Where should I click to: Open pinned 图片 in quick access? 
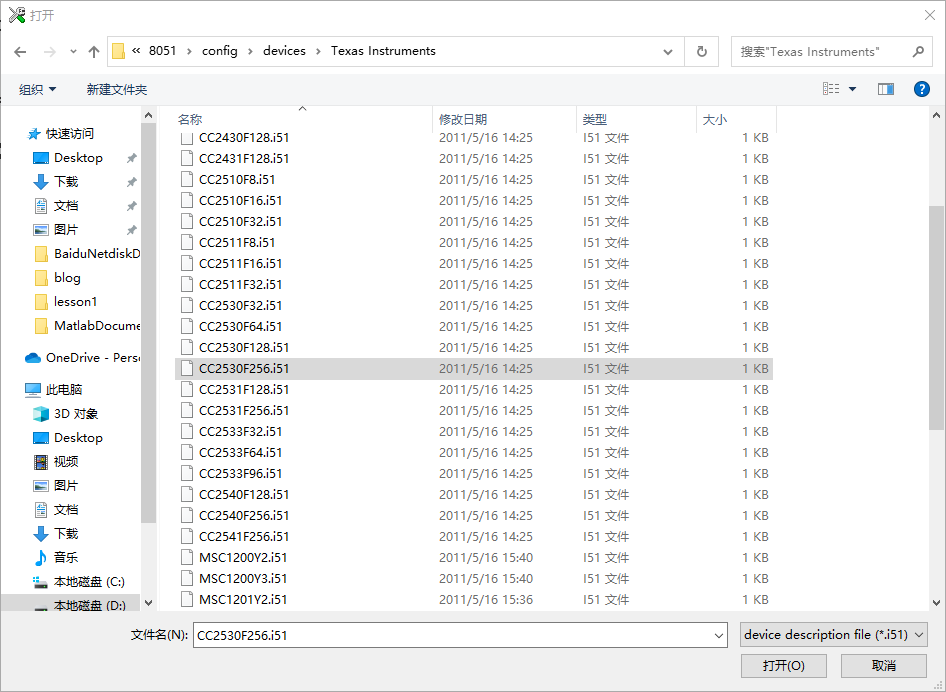coord(66,230)
